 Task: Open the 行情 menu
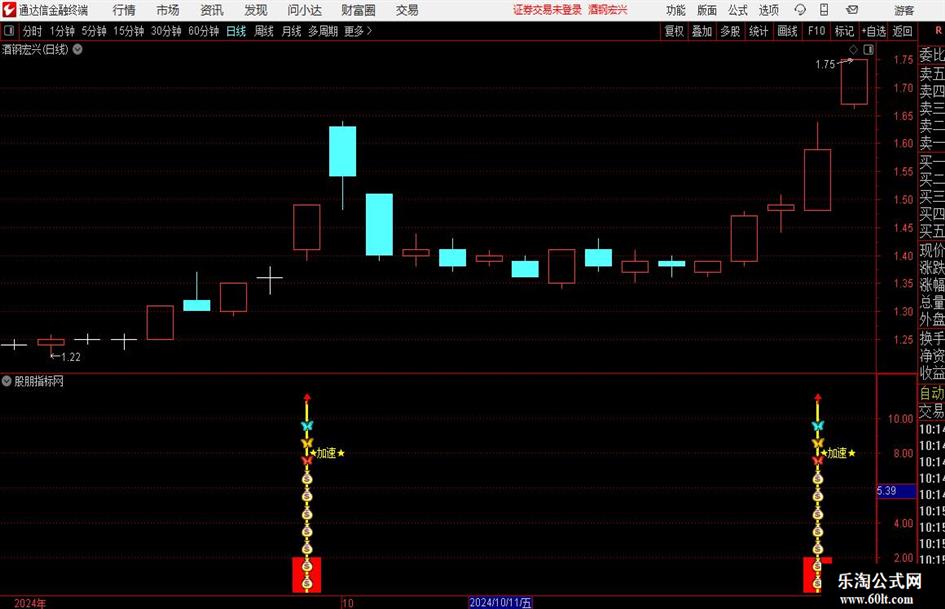coord(124,10)
